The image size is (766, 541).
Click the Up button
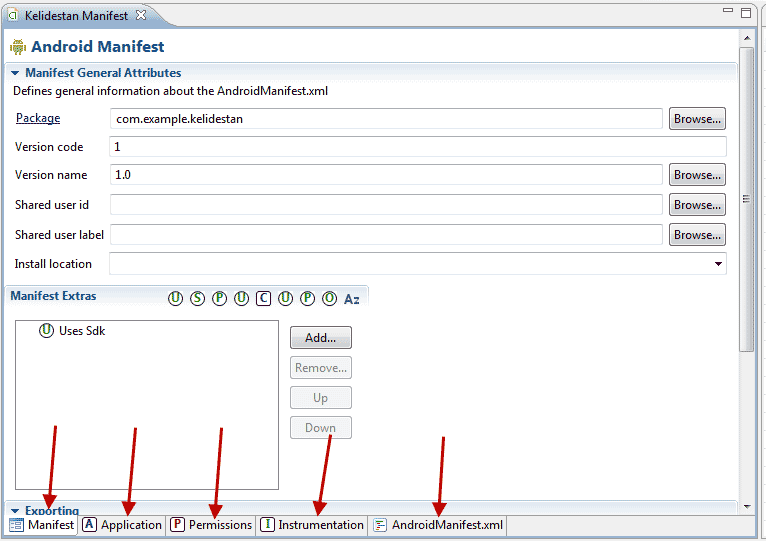[320, 398]
